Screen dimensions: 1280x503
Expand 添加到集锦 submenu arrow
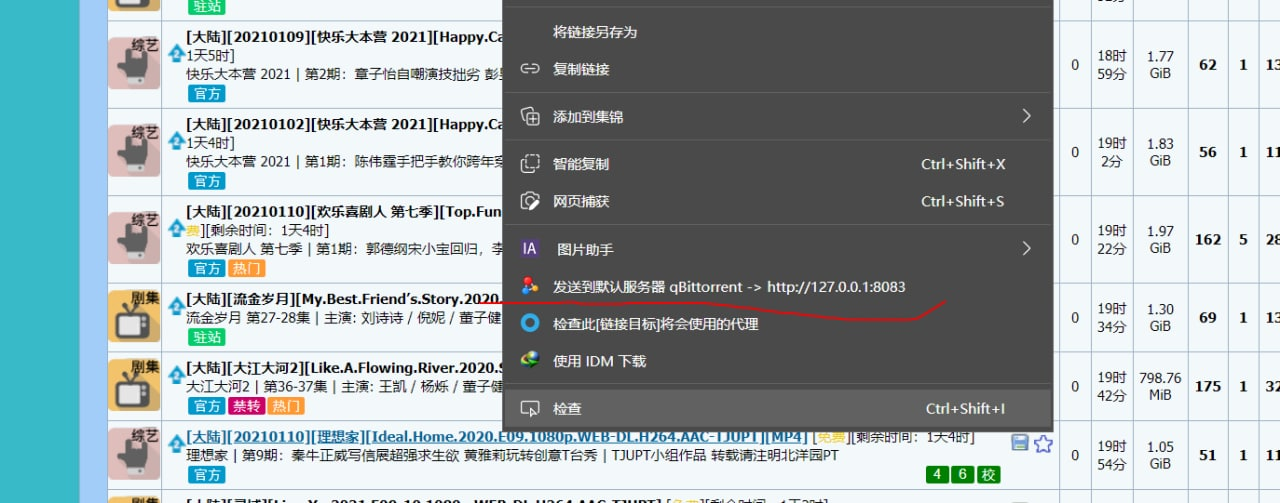pos(1026,117)
